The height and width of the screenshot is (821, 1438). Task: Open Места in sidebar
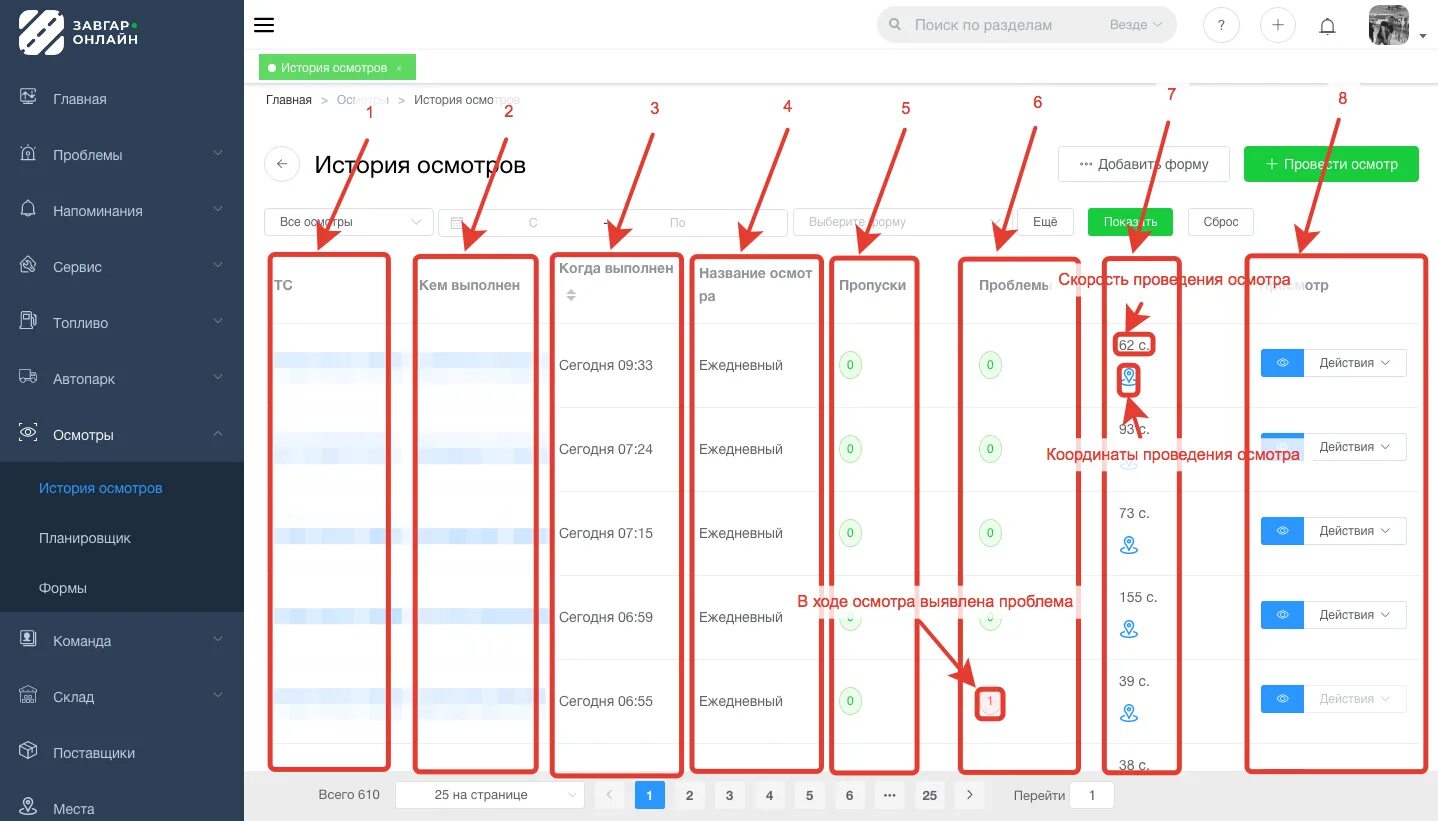click(x=122, y=809)
